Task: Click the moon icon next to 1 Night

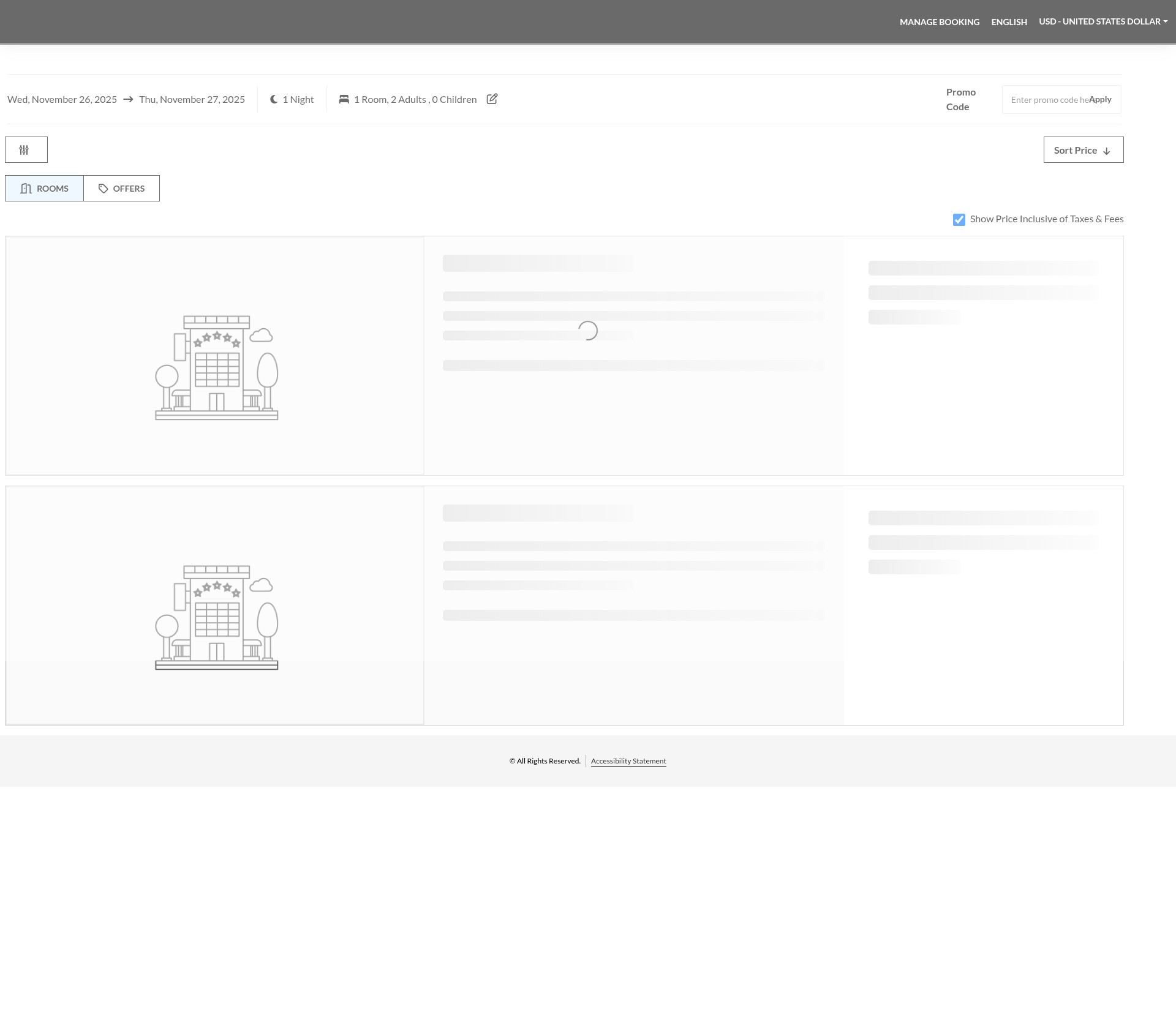Action: [274, 99]
